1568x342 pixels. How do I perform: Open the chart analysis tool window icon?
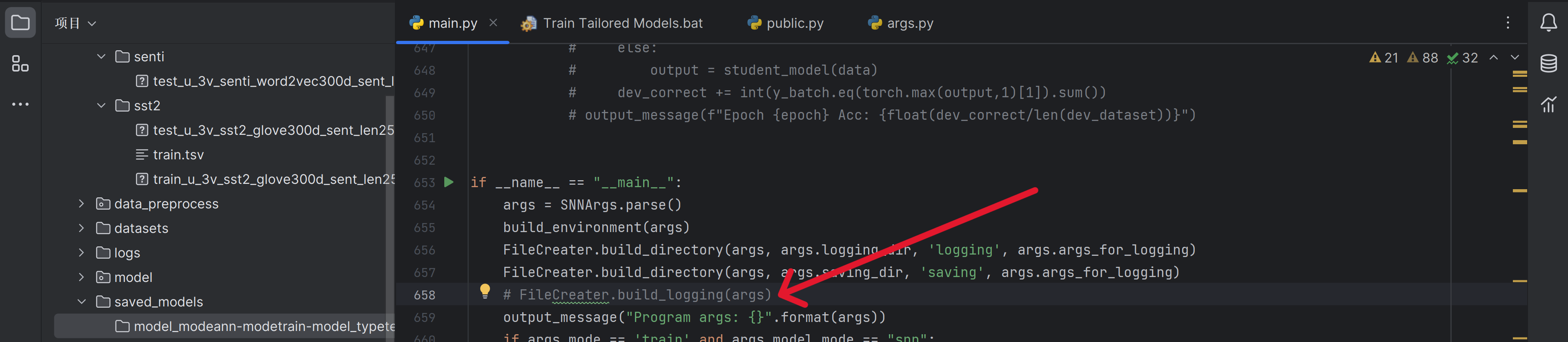1548,104
